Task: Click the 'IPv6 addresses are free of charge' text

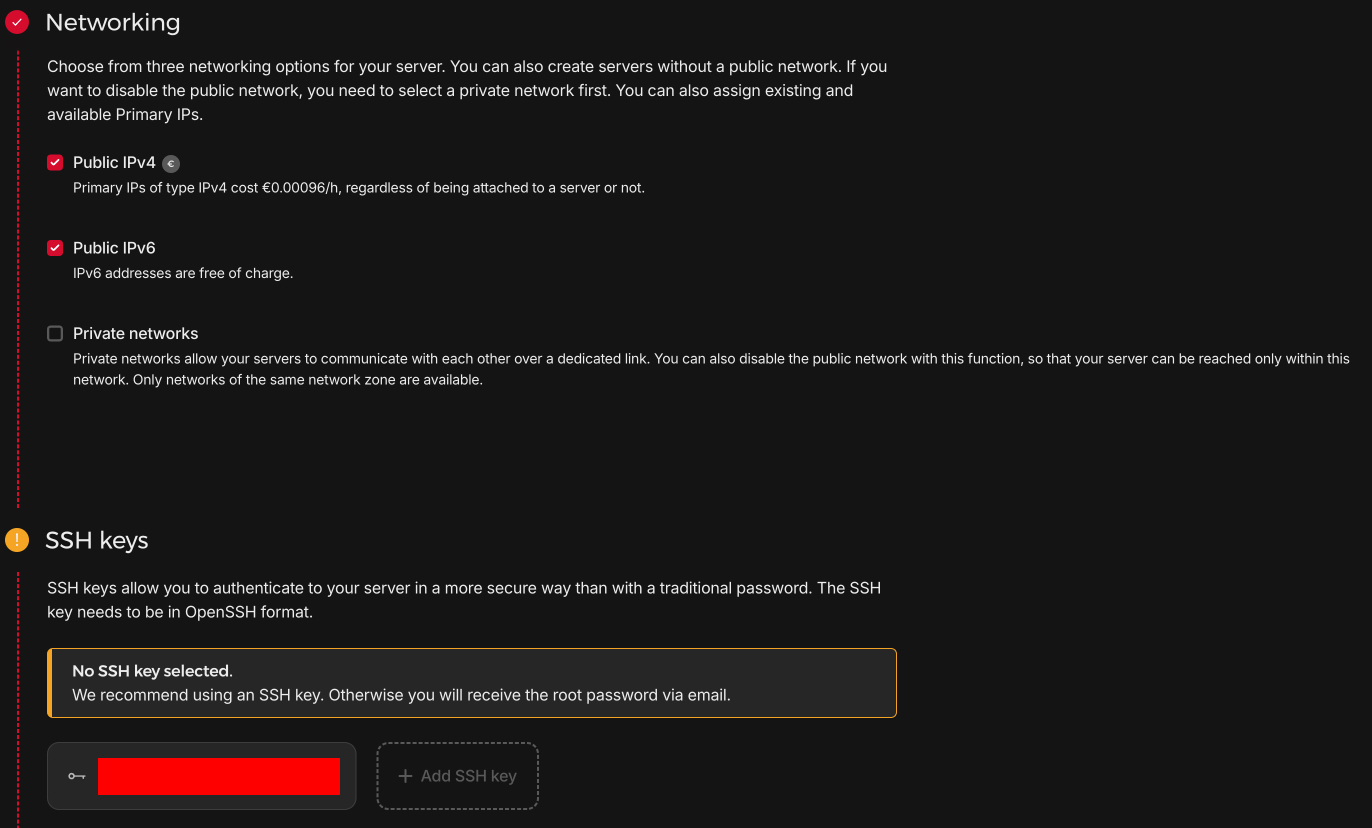Action: point(183,273)
